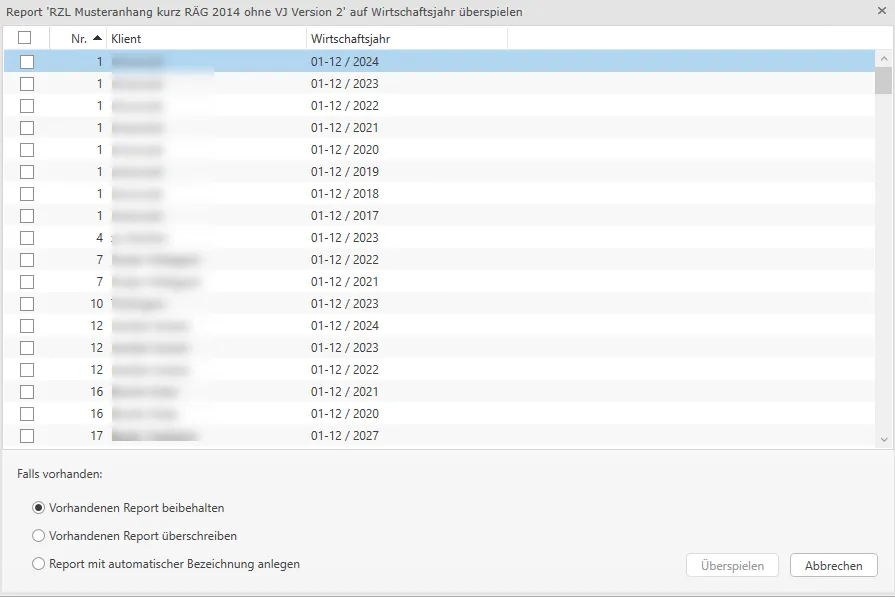Tick the select-all checkbox in the table header
The image size is (895, 597).
tap(25, 38)
